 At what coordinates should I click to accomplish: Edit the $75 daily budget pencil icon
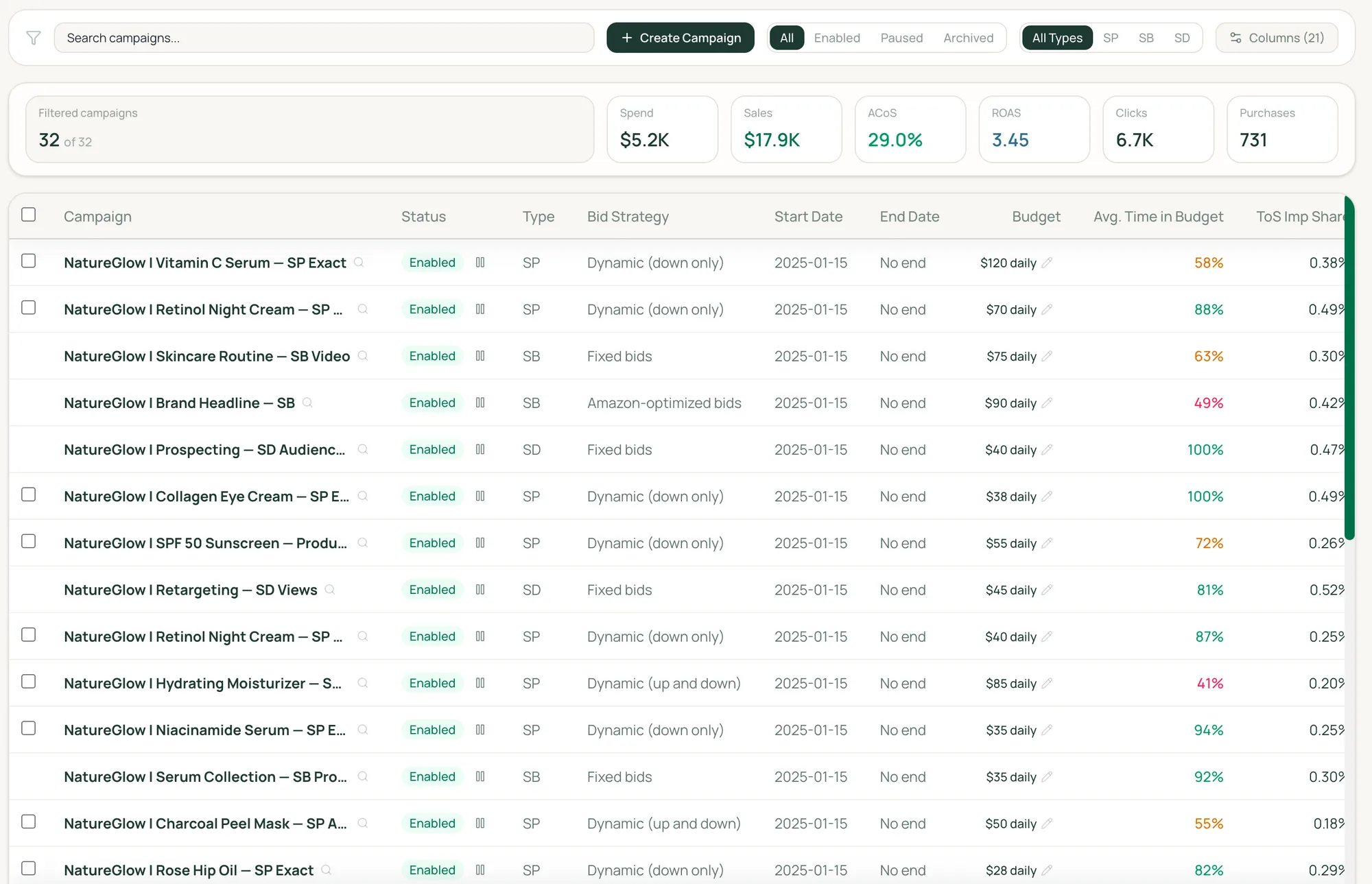pyautogui.click(x=1047, y=356)
